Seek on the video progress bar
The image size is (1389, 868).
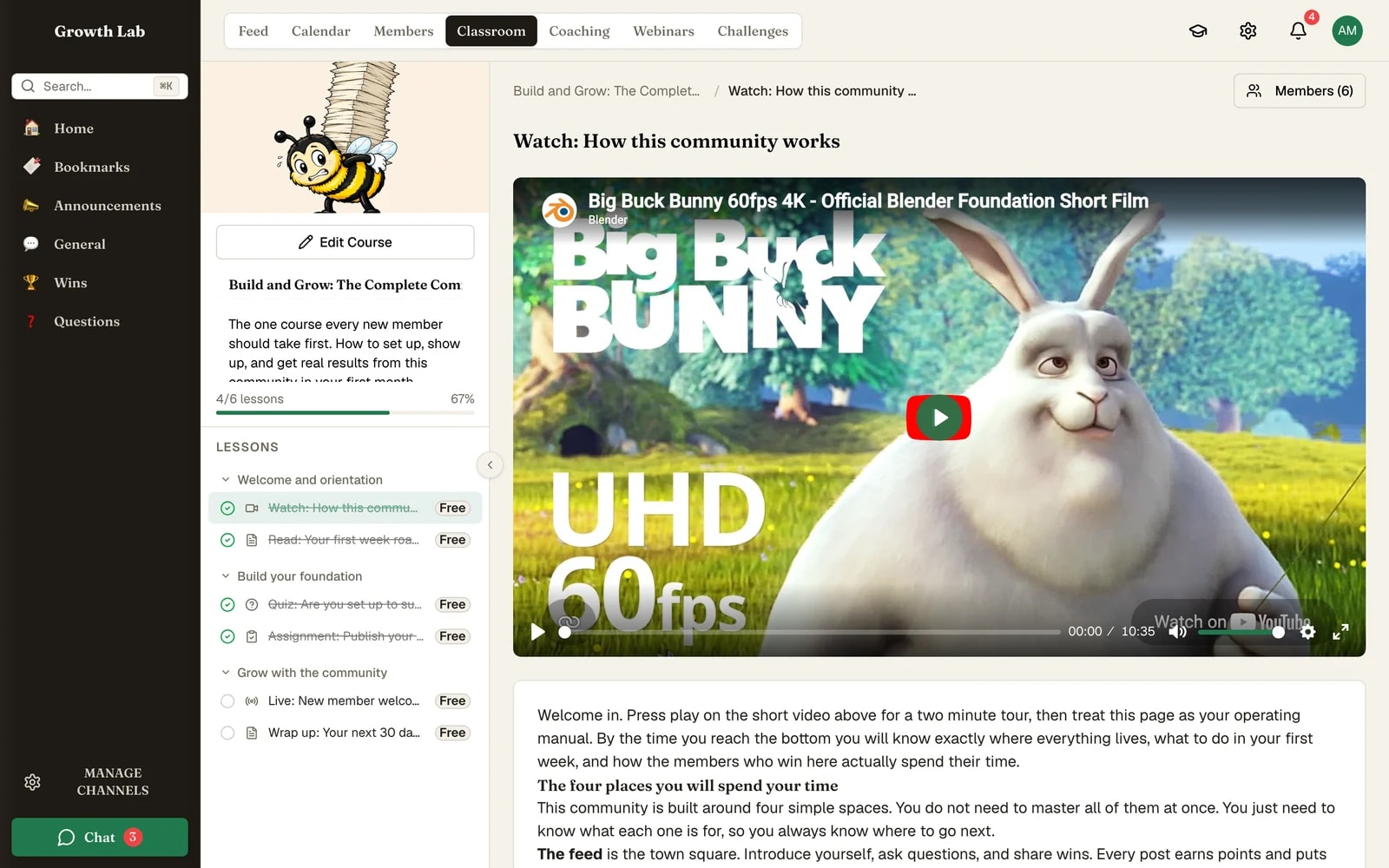click(x=812, y=632)
